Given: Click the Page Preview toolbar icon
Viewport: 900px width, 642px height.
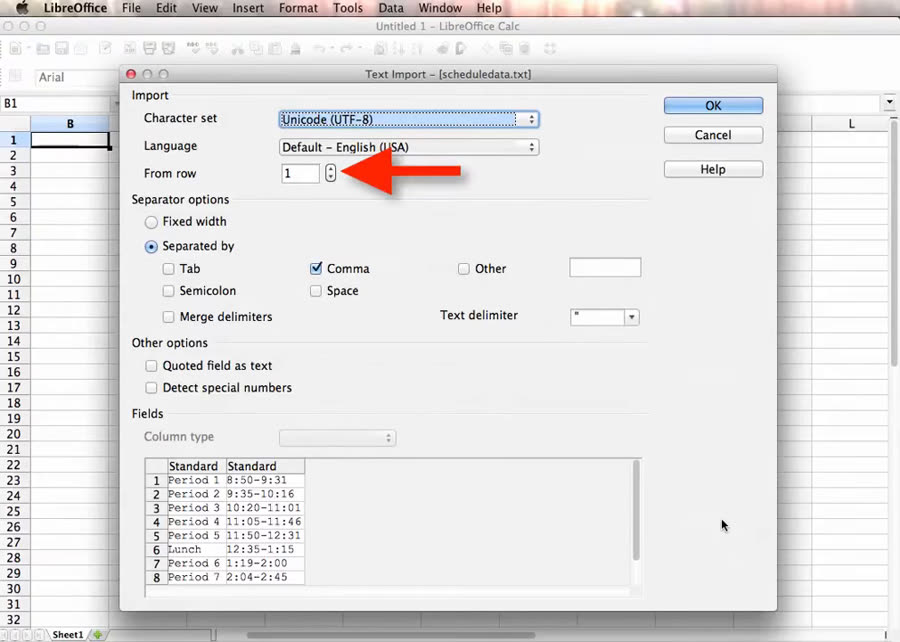Looking at the screenshot, I should (x=168, y=49).
